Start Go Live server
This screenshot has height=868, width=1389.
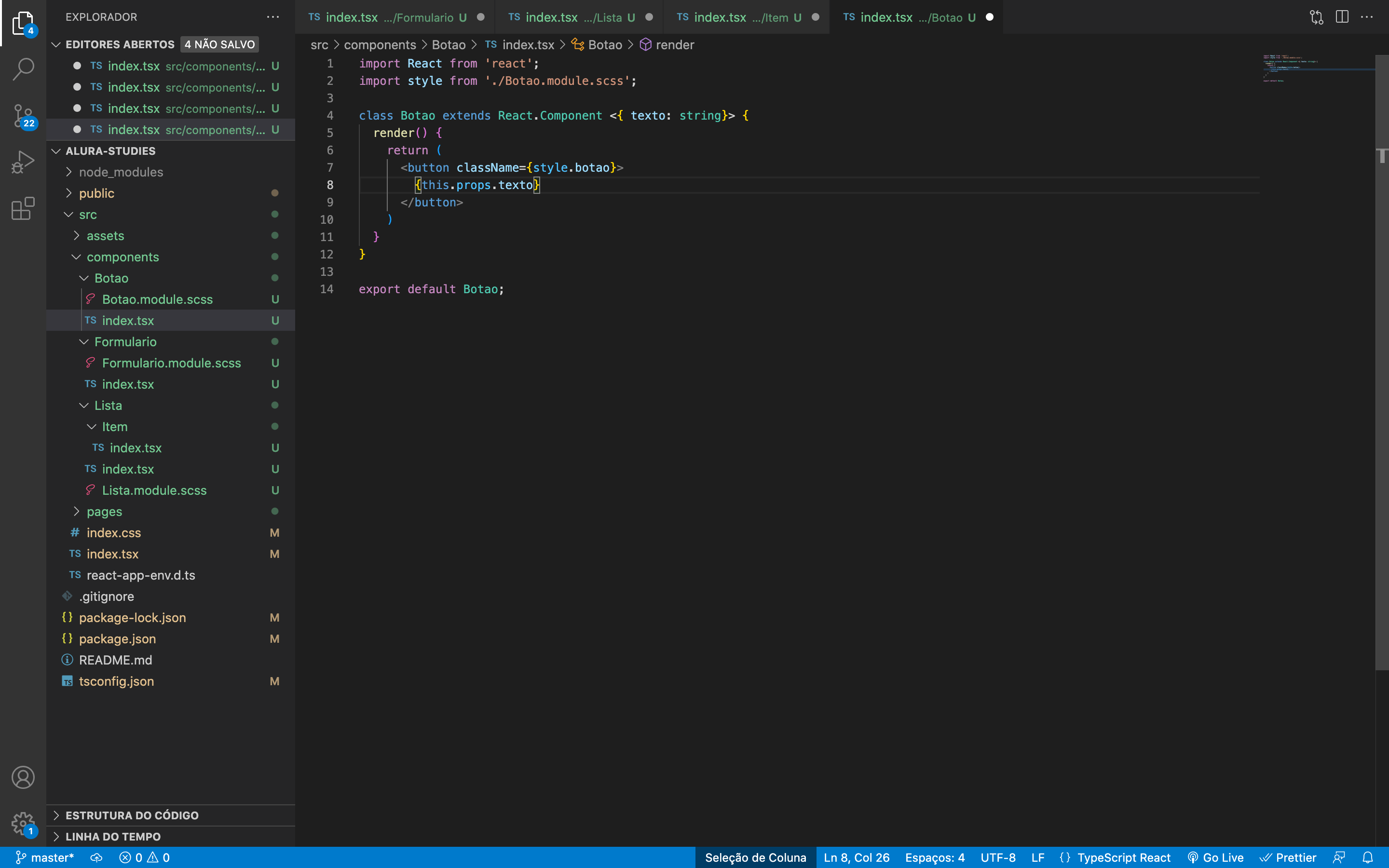click(x=1215, y=858)
